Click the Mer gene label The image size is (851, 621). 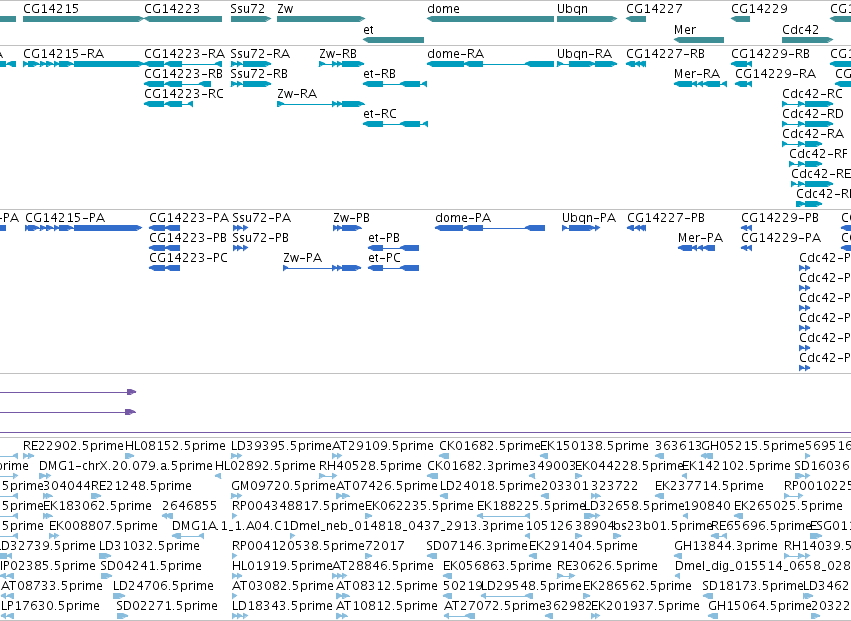click(x=685, y=30)
